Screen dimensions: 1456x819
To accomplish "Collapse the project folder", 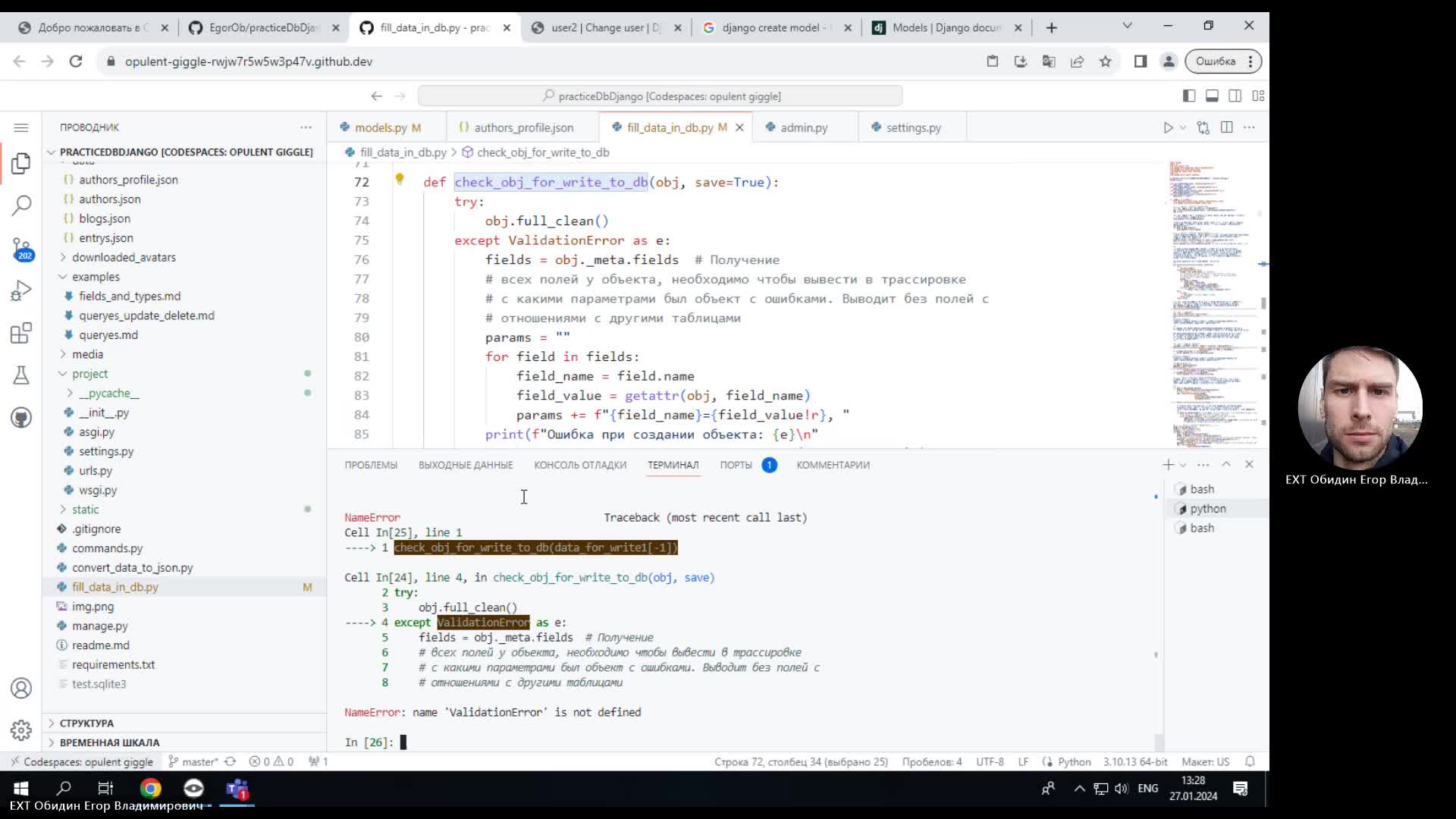I will 89,374.
